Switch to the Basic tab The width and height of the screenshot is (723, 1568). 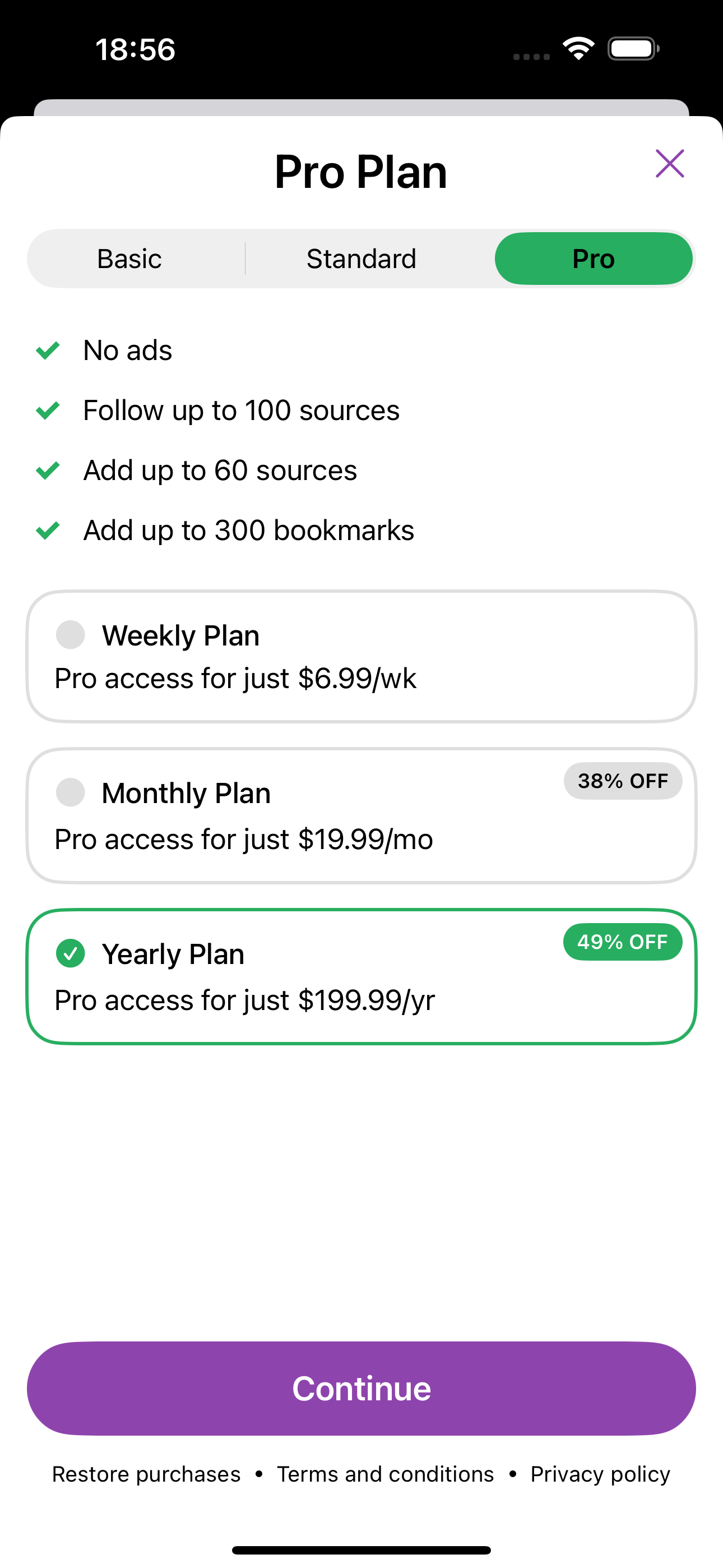(129, 259)
